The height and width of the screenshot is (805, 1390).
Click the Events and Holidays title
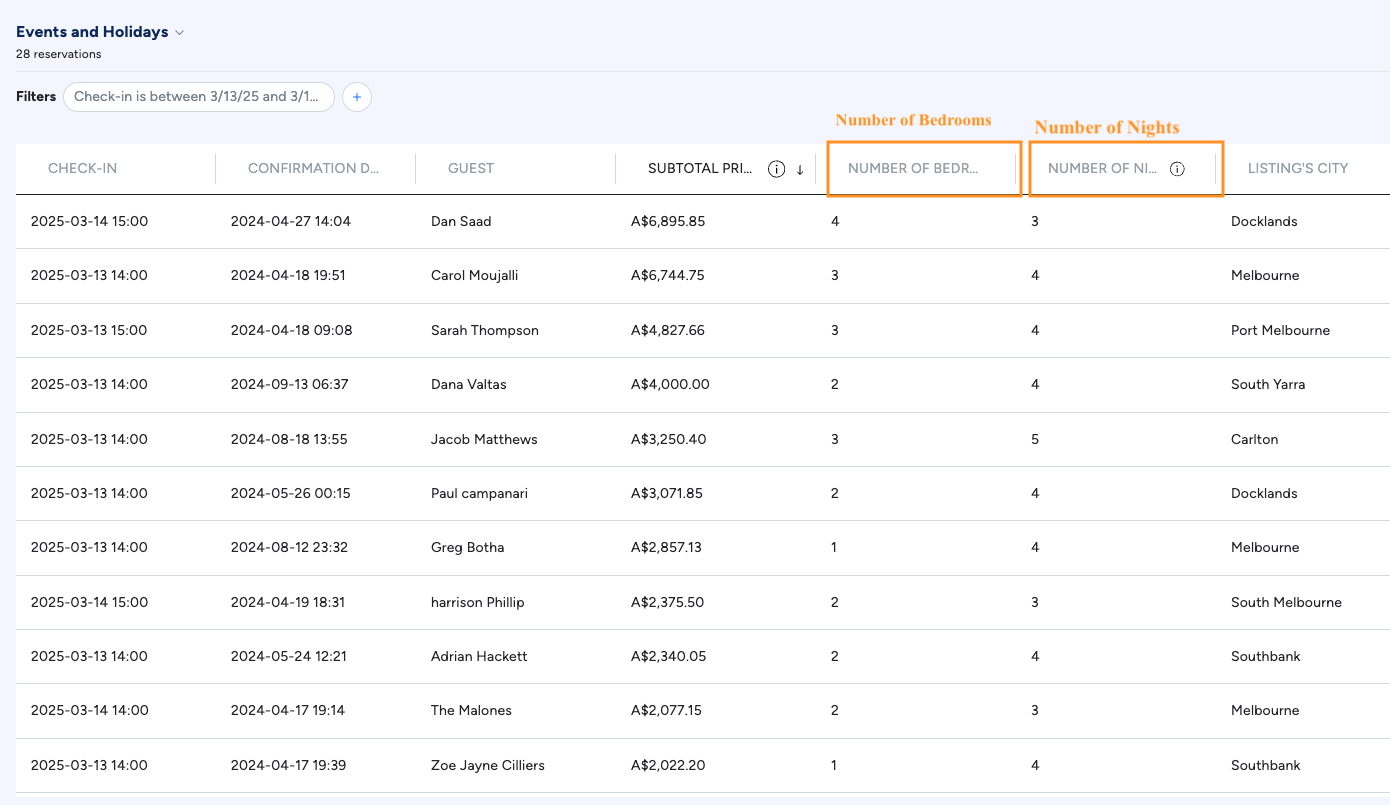[92, 32]
